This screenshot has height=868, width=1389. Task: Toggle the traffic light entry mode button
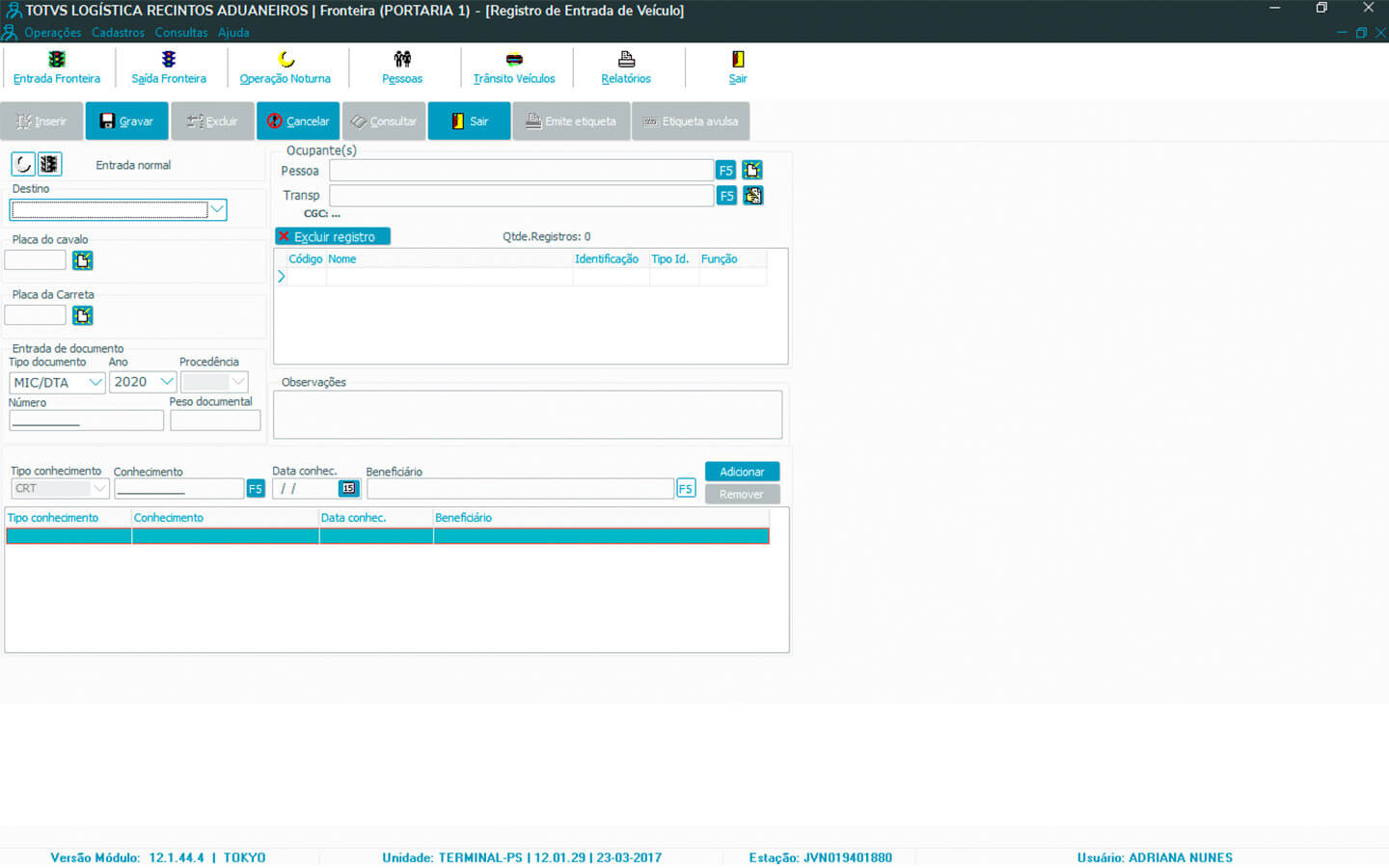49,164
